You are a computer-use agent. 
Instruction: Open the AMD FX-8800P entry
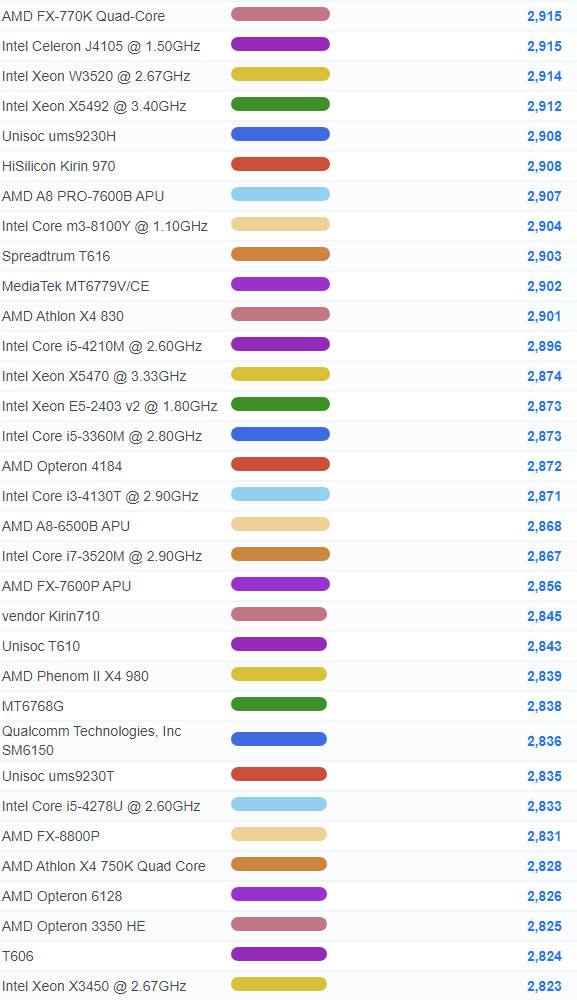[x=50, y=835]
